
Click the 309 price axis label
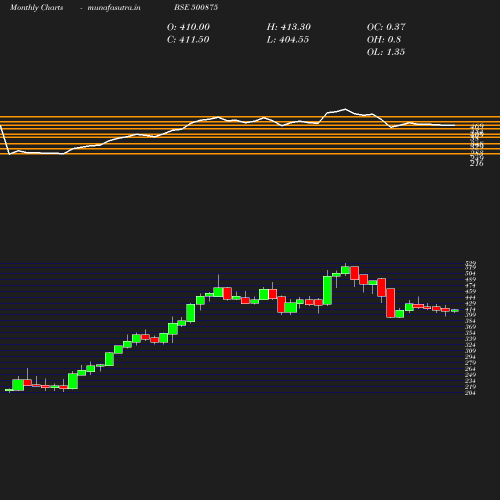tap(470, 351)
